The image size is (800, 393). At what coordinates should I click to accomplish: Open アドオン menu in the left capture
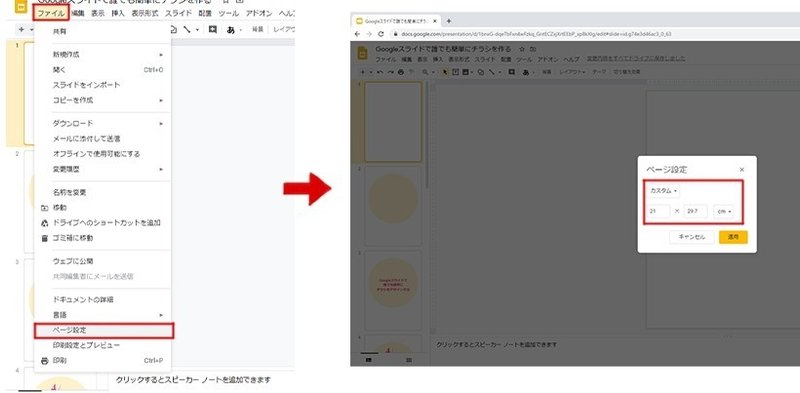tap(259, 14)
